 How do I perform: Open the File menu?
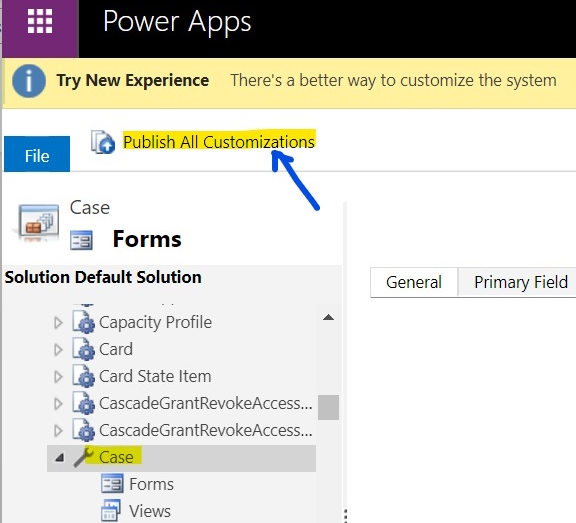tap(37, 154)
